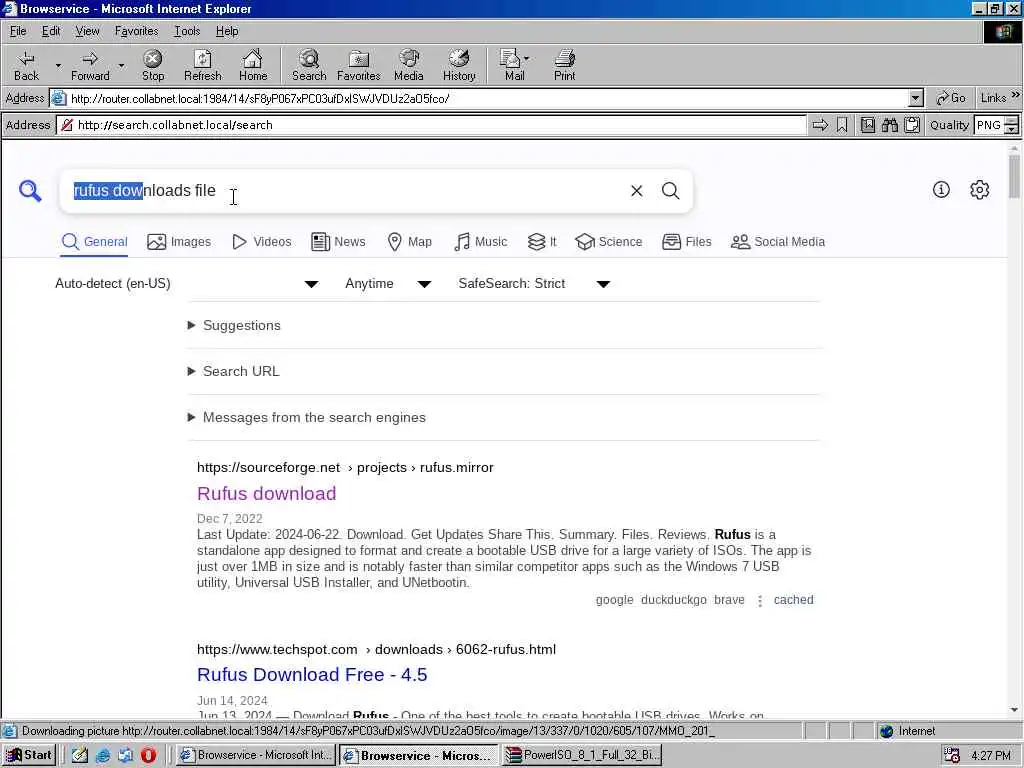Screen dimensions: 1024x768
Task: Switch to the Science search tab
Action: point(608,242)
